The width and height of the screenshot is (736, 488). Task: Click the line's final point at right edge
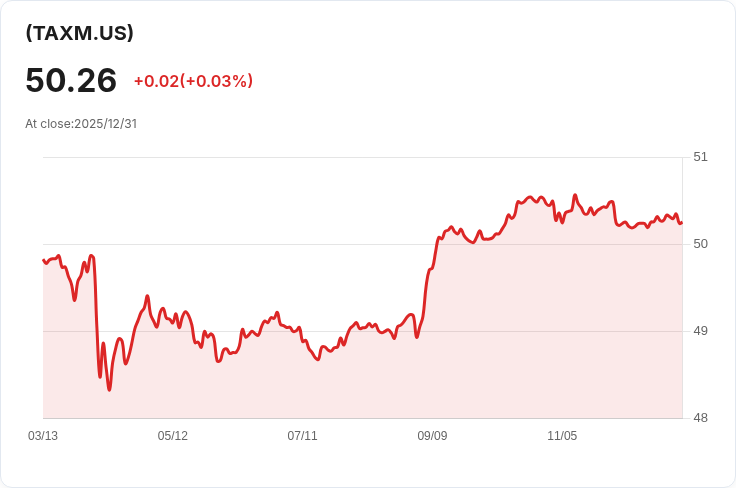pos(681,223)
